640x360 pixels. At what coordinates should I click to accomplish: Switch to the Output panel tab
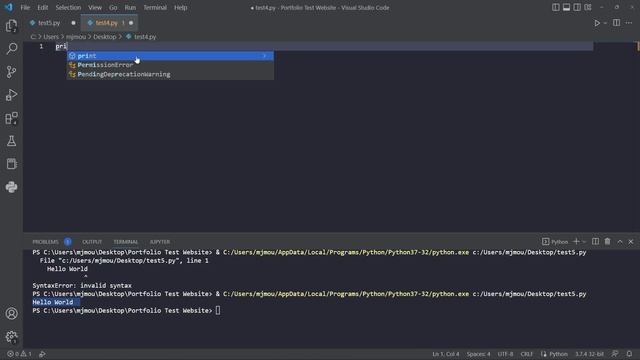pos(92,242)
